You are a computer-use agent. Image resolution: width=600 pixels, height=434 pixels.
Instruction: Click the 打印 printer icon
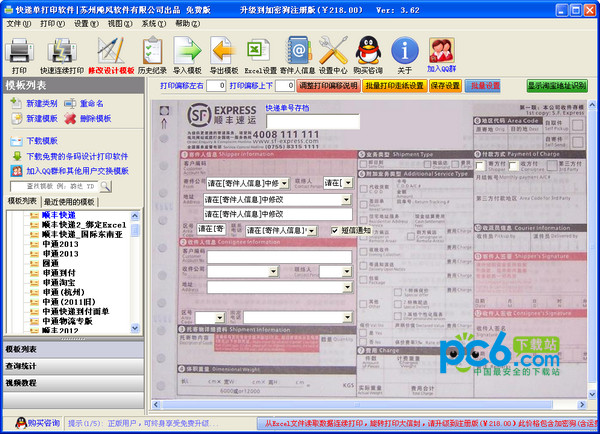(19, 51)
